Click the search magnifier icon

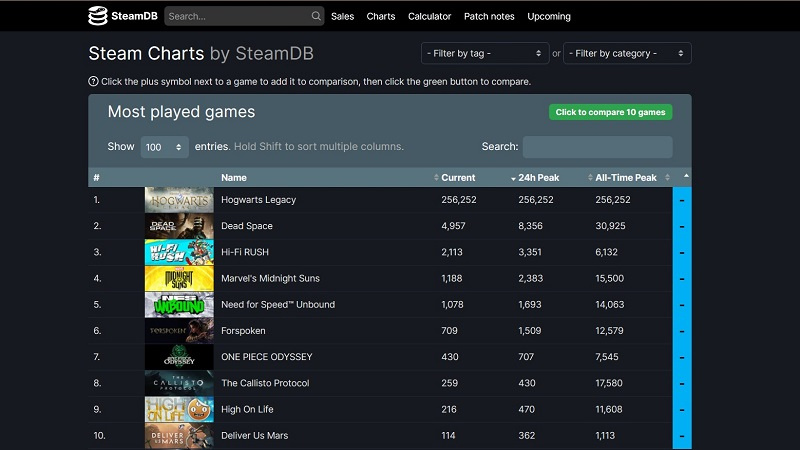coord(316,16)
